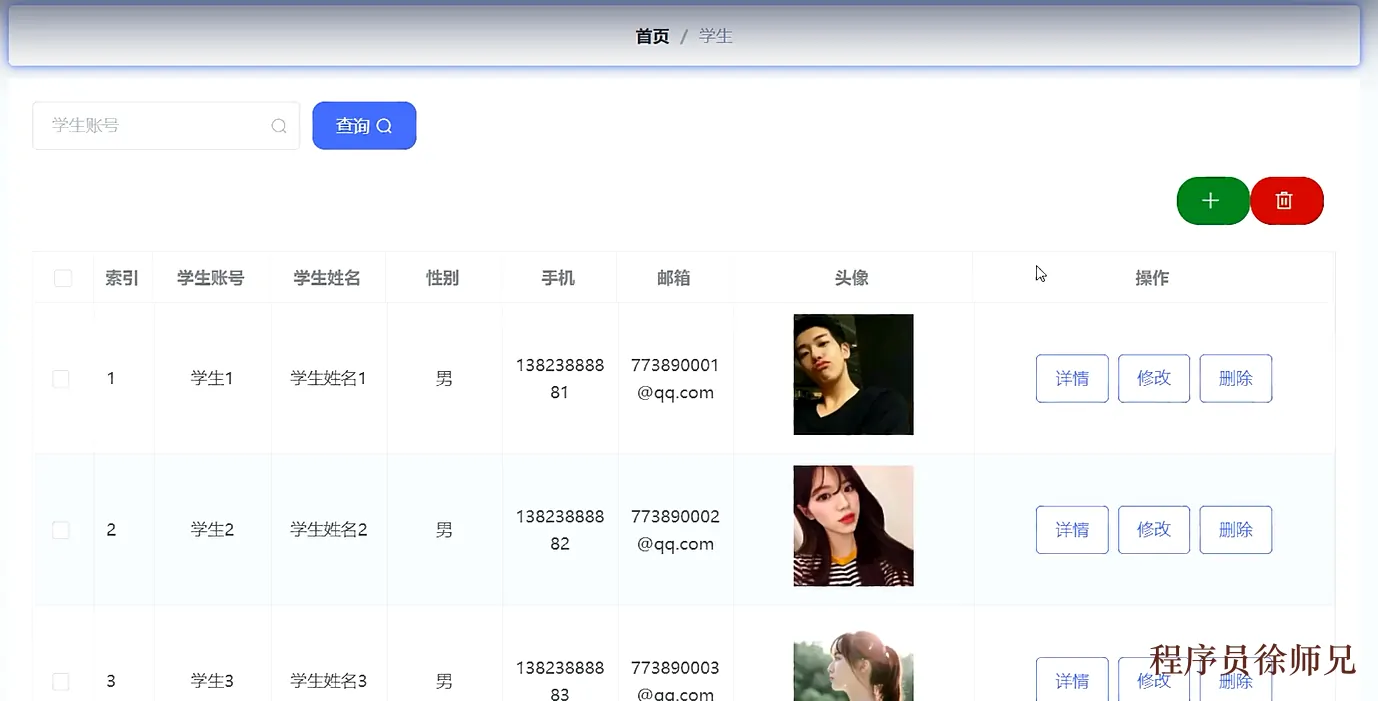Click 操作 column header
This screenshot has width=1378, height=701.
[x=1152, y=278]
